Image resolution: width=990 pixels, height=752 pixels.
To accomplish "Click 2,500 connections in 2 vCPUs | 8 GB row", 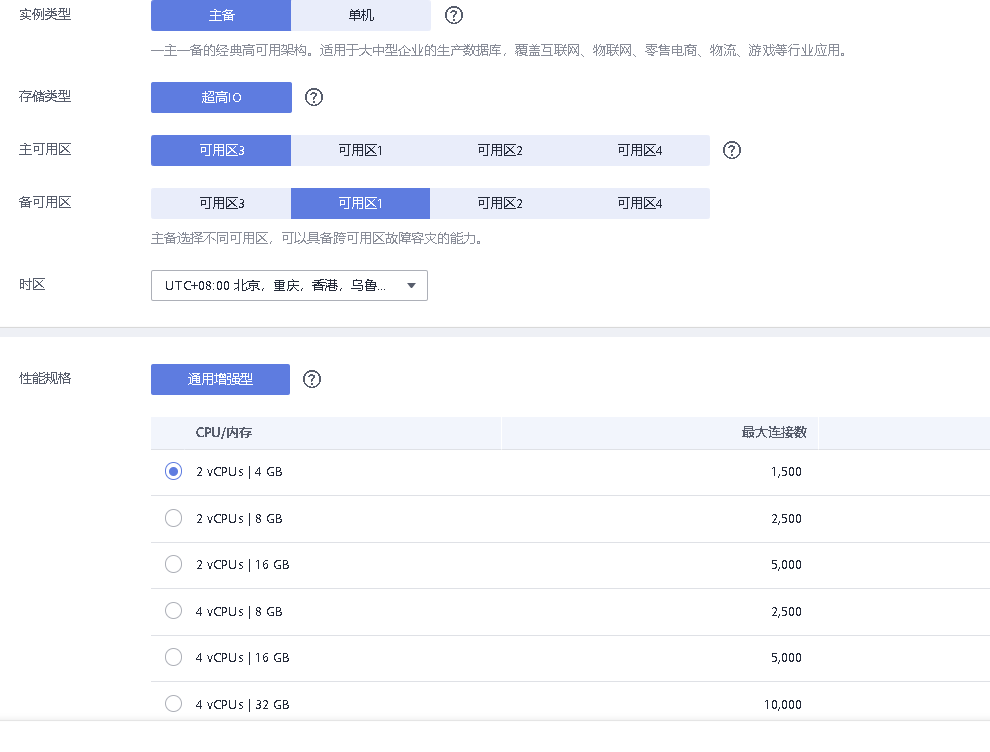I will tap(786, 518).
